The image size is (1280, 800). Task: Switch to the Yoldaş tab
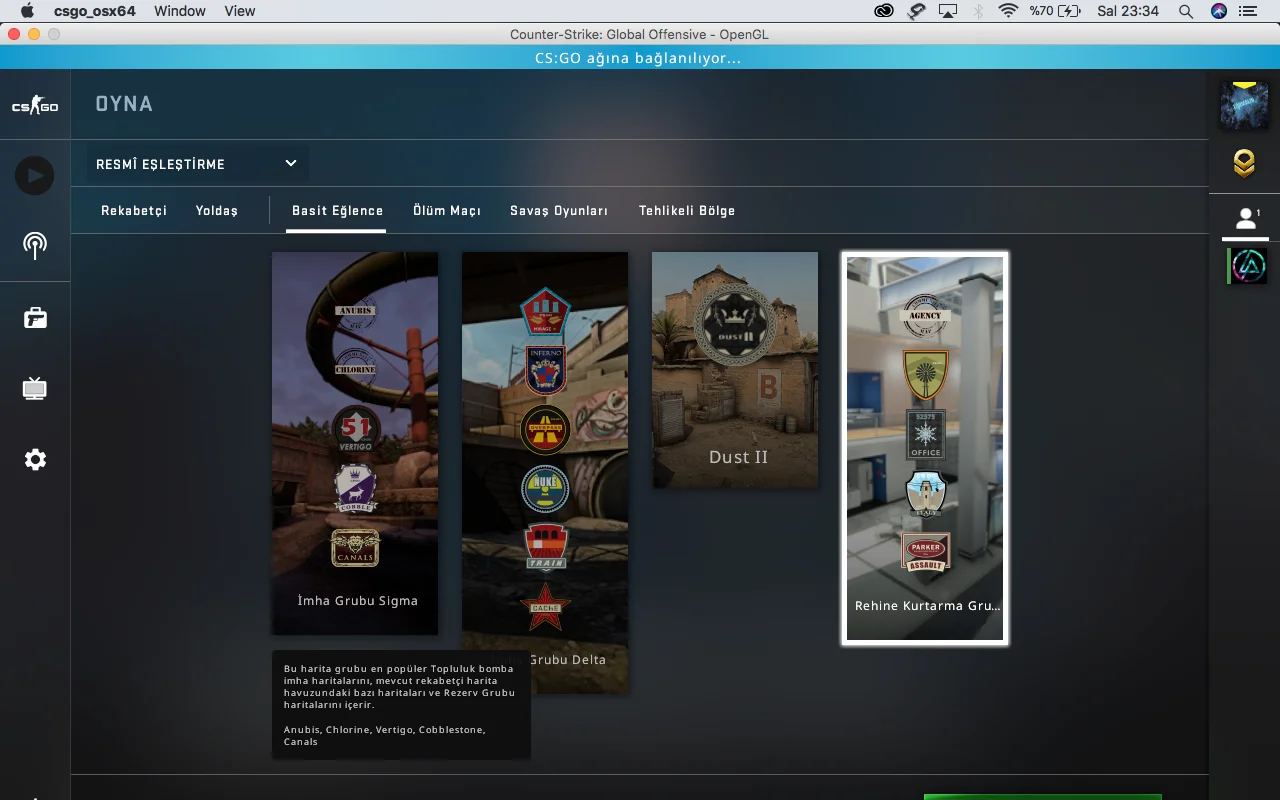(217, 211)
